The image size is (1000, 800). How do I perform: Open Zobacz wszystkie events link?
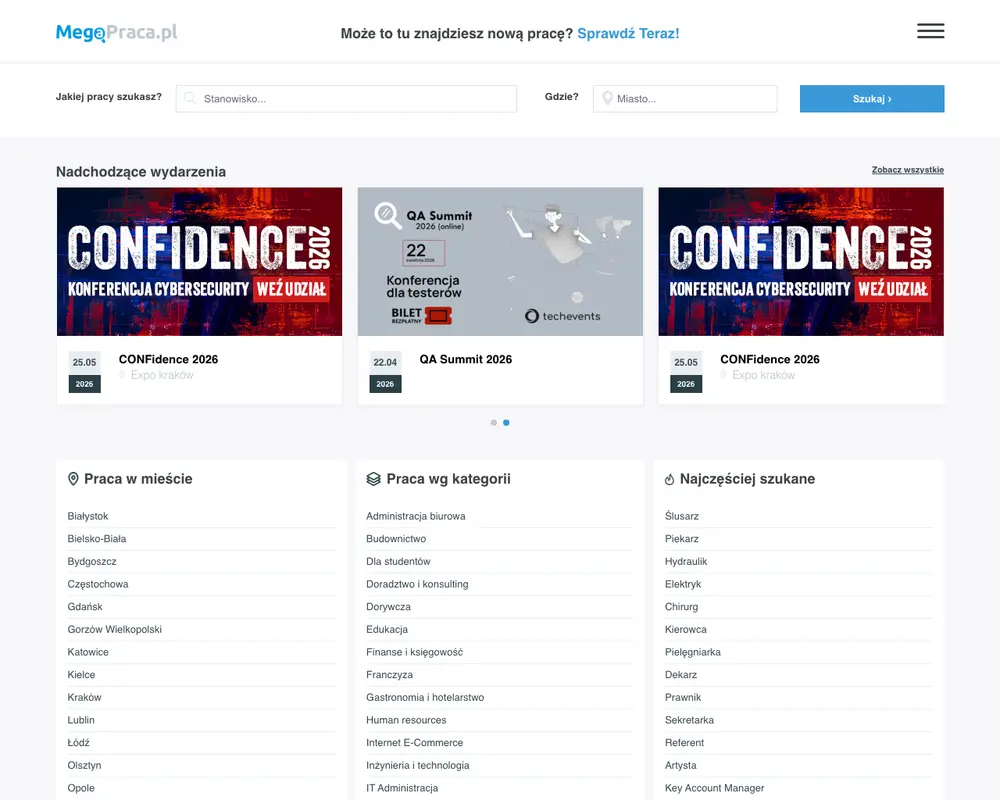click(908, 170)
